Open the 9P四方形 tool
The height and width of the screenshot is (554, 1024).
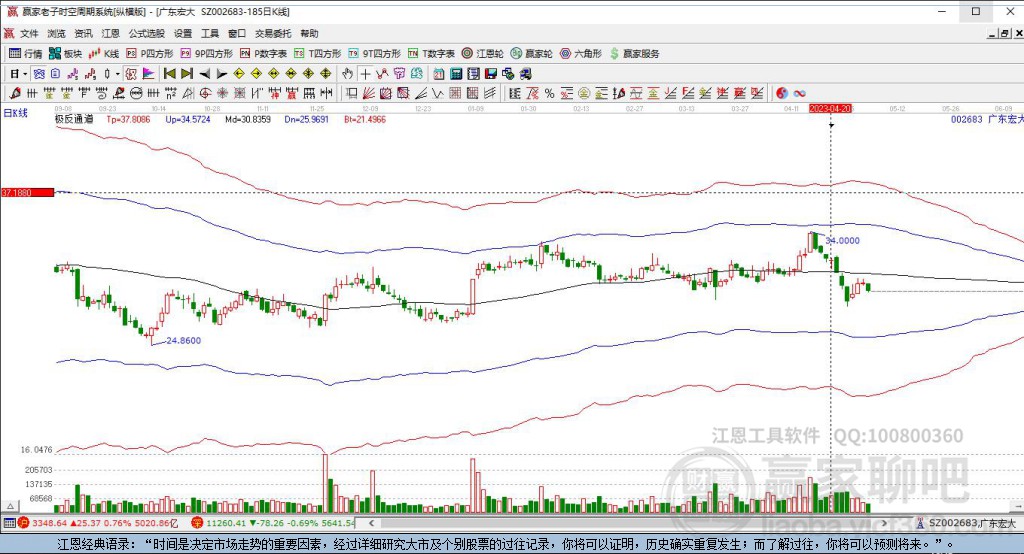pyautogui.click(x=206, y=54)
